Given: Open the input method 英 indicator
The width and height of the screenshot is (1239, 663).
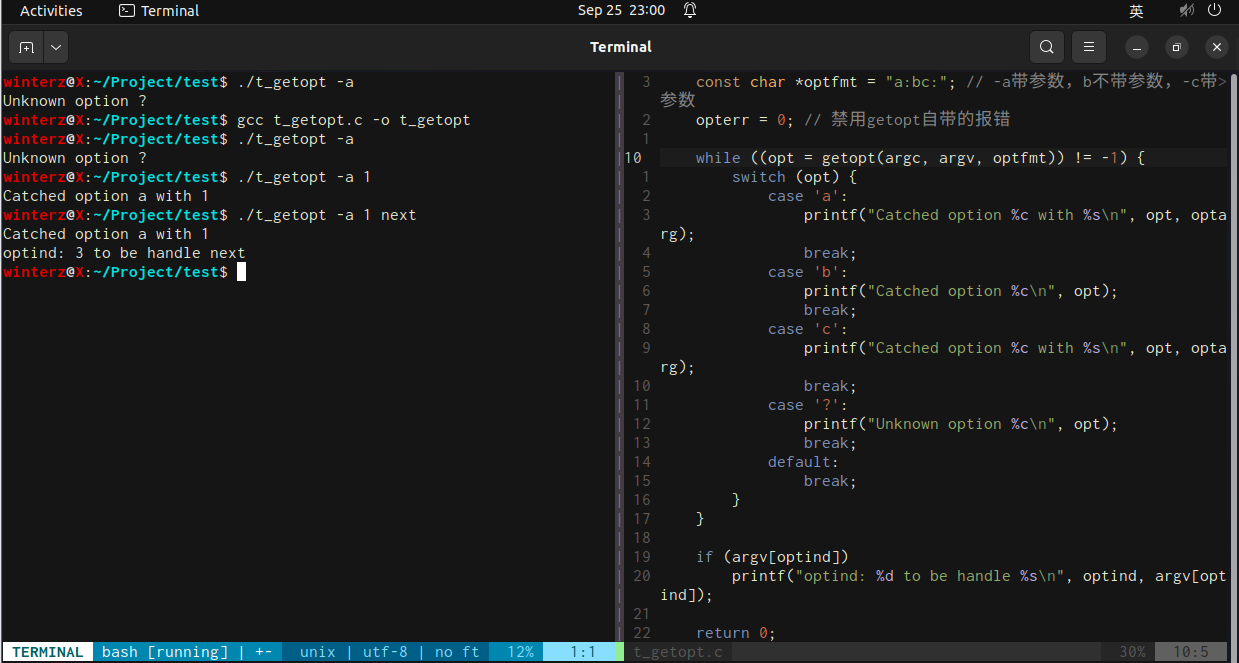Looking at the screenshot, I should pyautogui.click(x=1136, y=11).
